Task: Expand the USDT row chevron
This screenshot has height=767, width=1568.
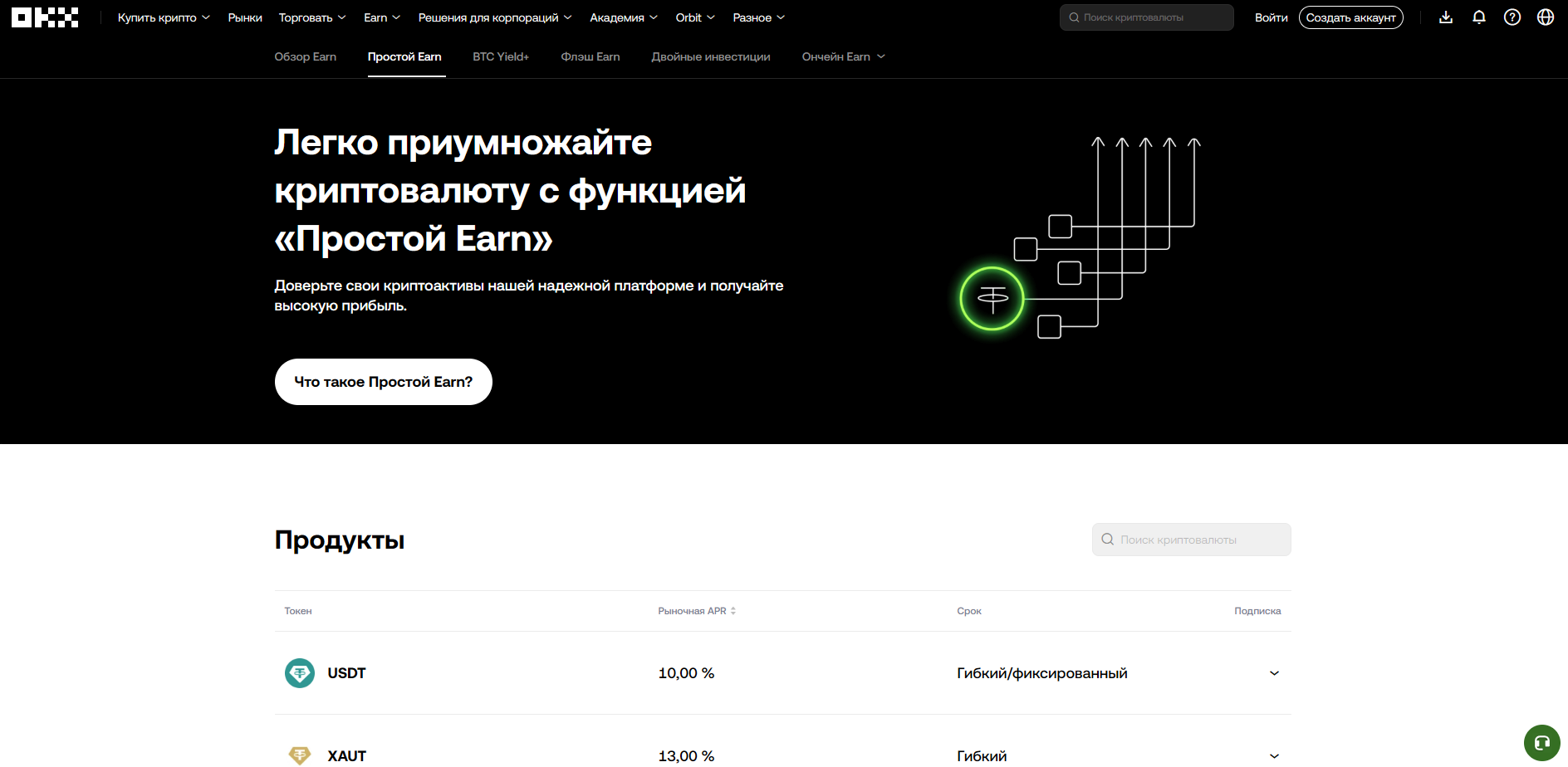Action: [x=1274, y=673]
